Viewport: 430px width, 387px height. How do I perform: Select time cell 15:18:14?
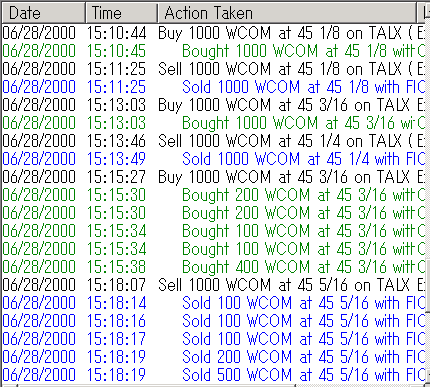click(x=116, y=303)
